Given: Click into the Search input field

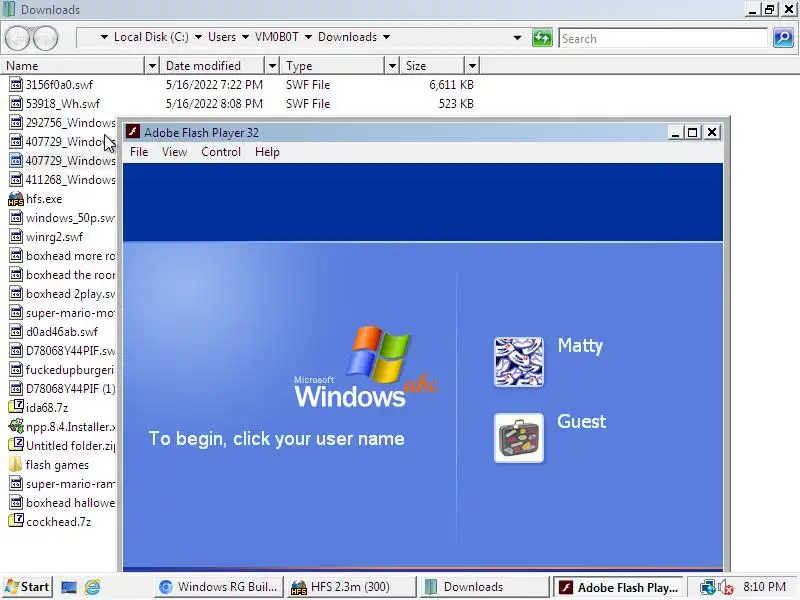Looking at the screenshot, I should click(663, 38).
